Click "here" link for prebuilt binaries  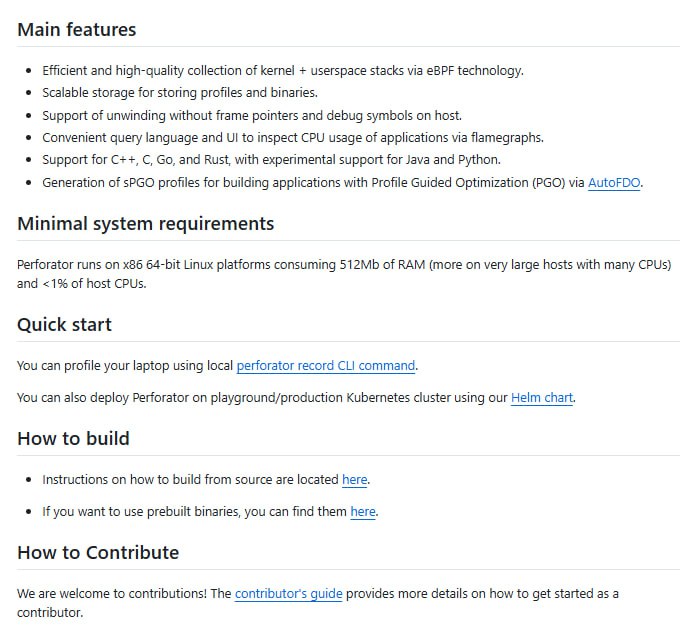coord(363,512)
